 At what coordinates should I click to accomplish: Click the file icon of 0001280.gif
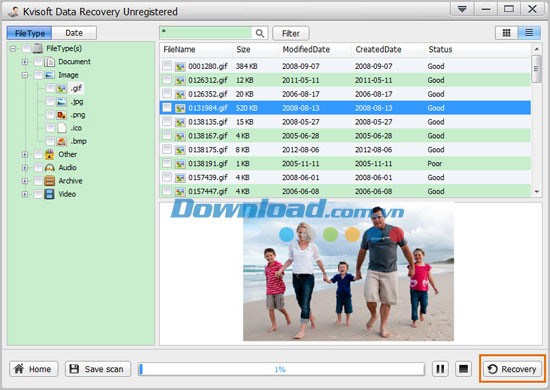180,67
